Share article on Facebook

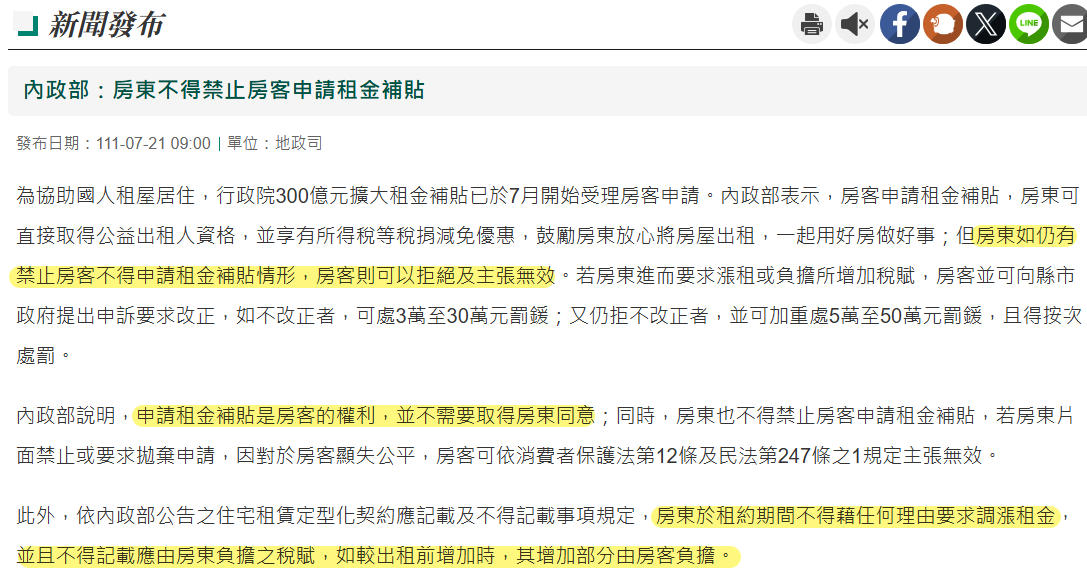[899, 24]
